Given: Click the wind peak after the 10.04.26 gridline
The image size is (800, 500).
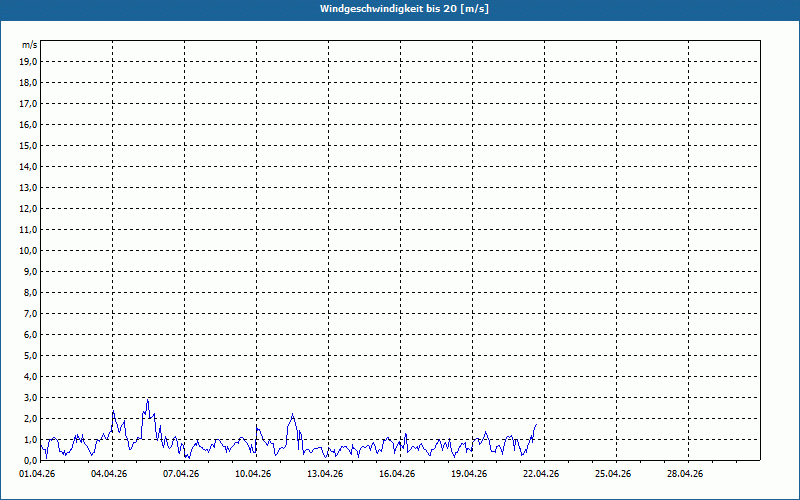Looking at the screenshot, I should click(x=292, y=415).
